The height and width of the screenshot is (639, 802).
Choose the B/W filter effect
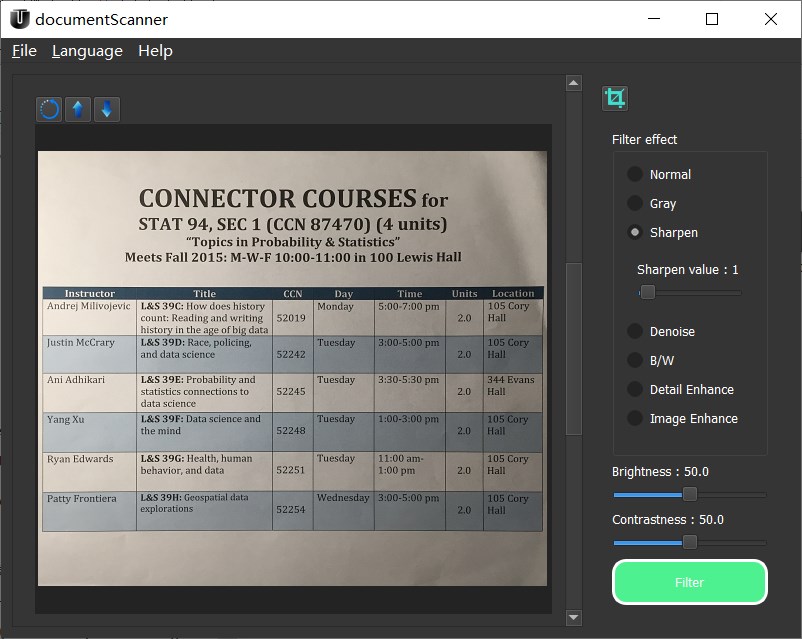[x=650, y=360]
